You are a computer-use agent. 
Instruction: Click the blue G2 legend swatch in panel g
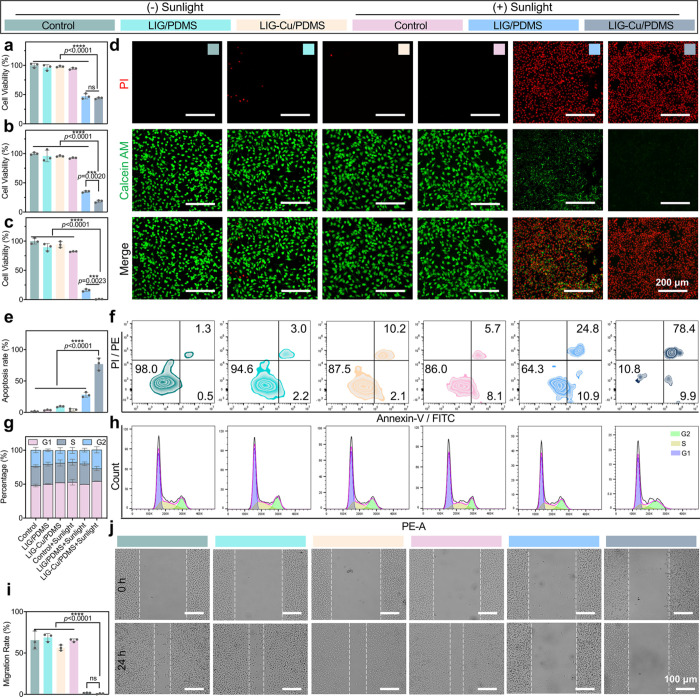(89, 442)
